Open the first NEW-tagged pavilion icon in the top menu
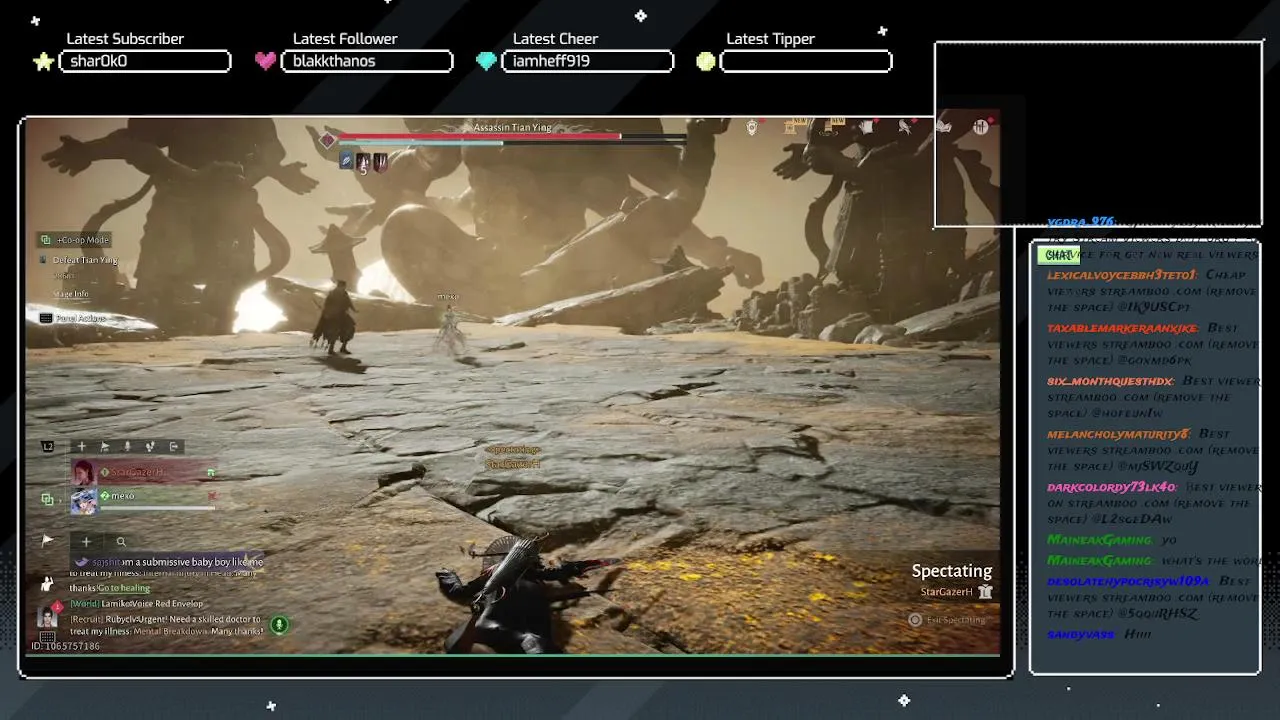The height and width of the screenshot is (720, 1280). 790,126
